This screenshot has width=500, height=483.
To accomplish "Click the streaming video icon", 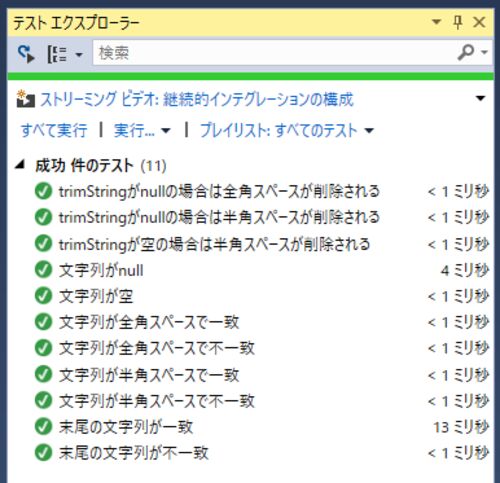I will [25, 99].
